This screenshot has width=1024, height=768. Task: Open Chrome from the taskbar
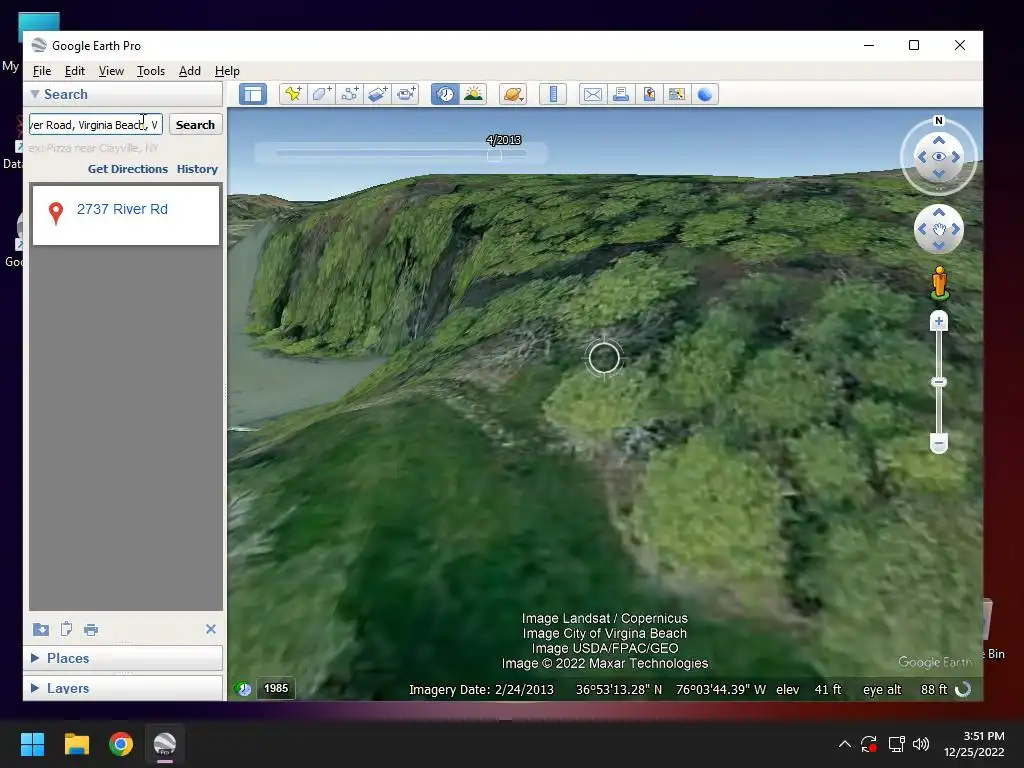pos(121,744)
